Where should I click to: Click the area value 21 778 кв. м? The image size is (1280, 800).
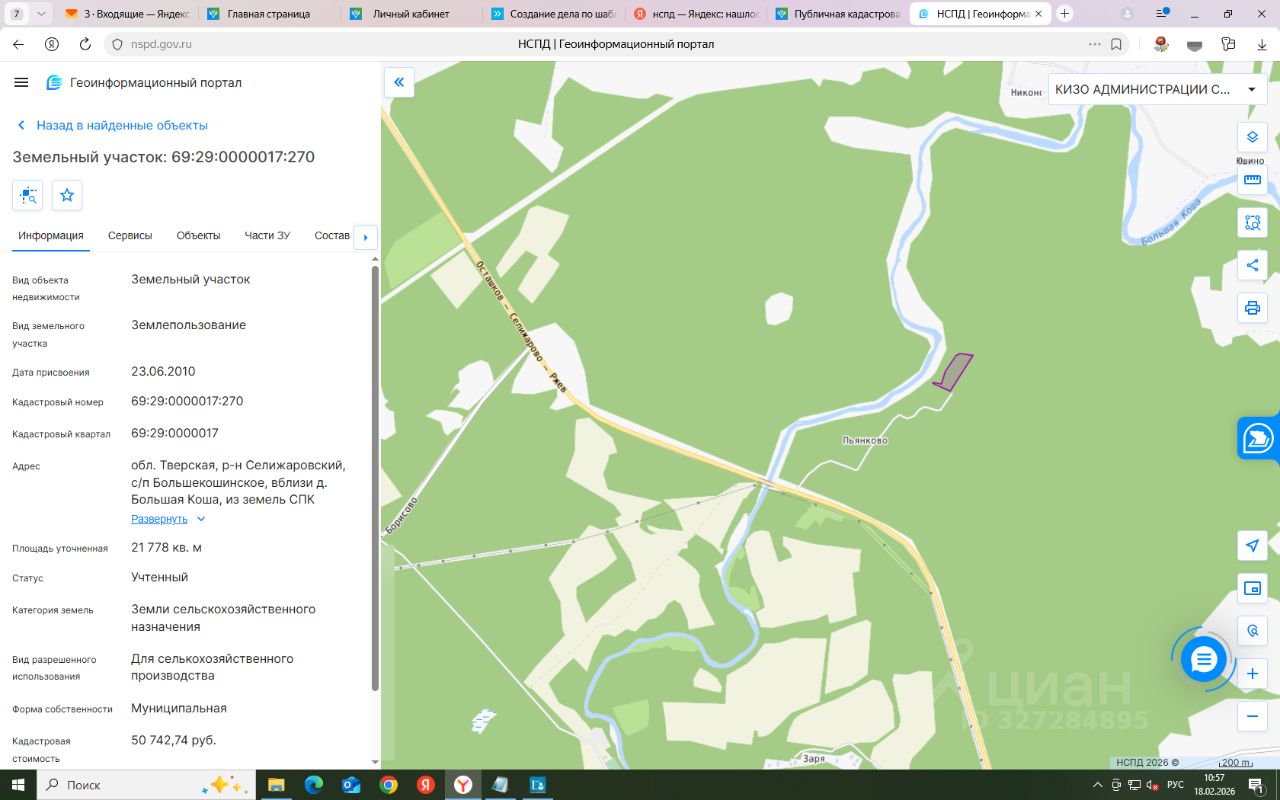click(166, 547)
